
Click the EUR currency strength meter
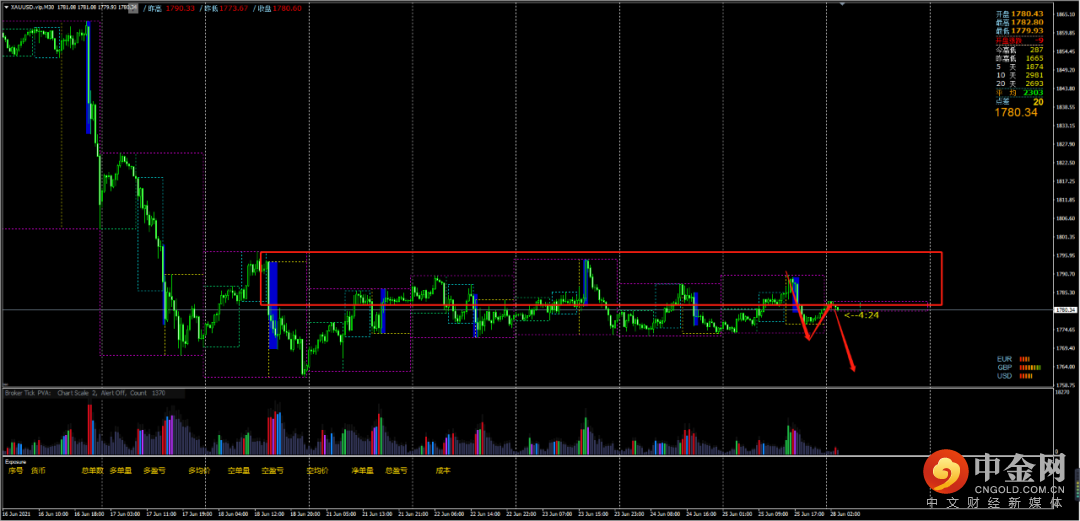tap(1013, 359)
